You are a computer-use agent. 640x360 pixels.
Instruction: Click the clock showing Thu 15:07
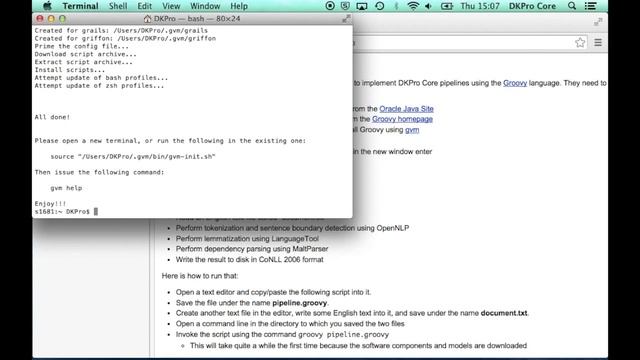480,6
